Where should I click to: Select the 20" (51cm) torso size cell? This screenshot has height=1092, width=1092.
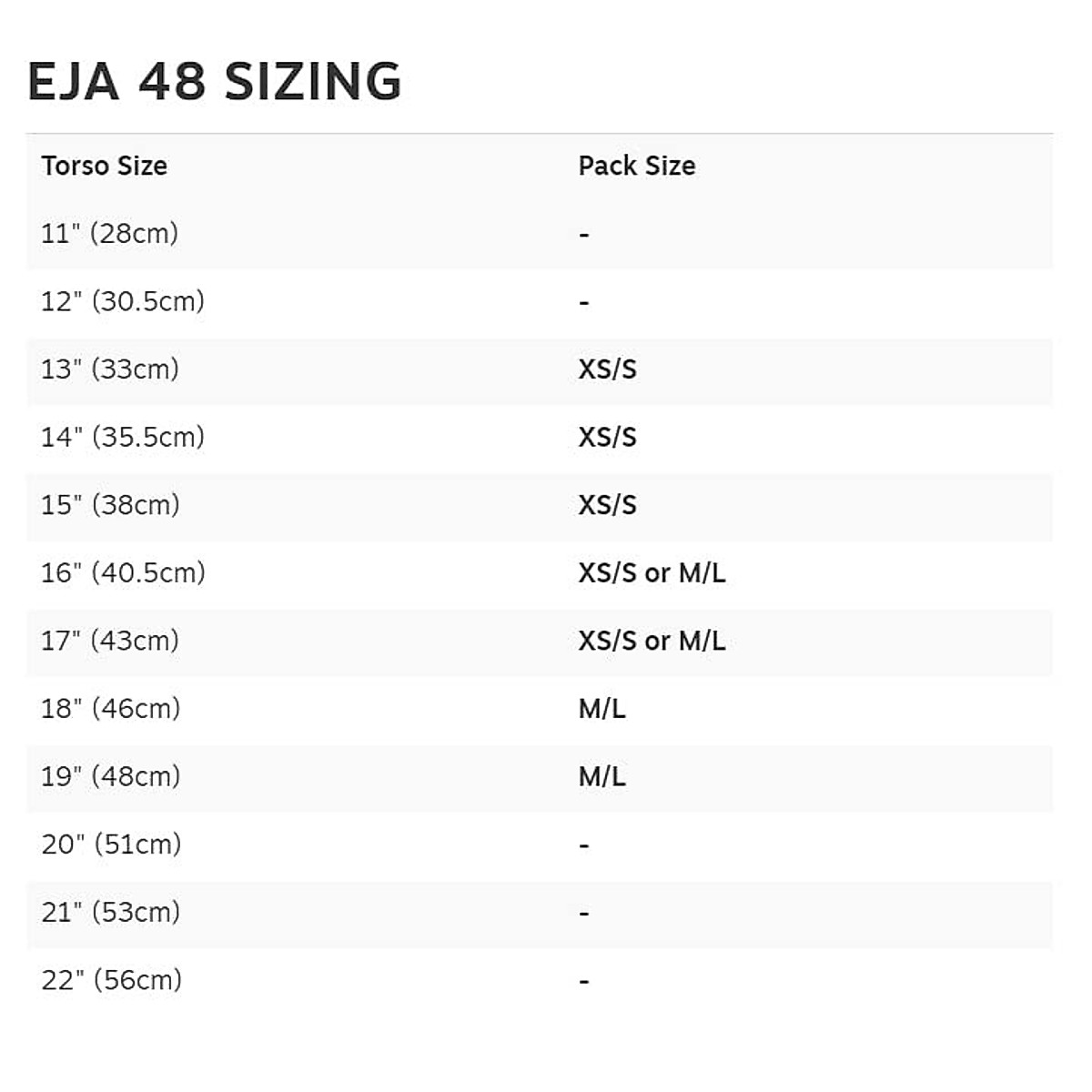[111, 844]
